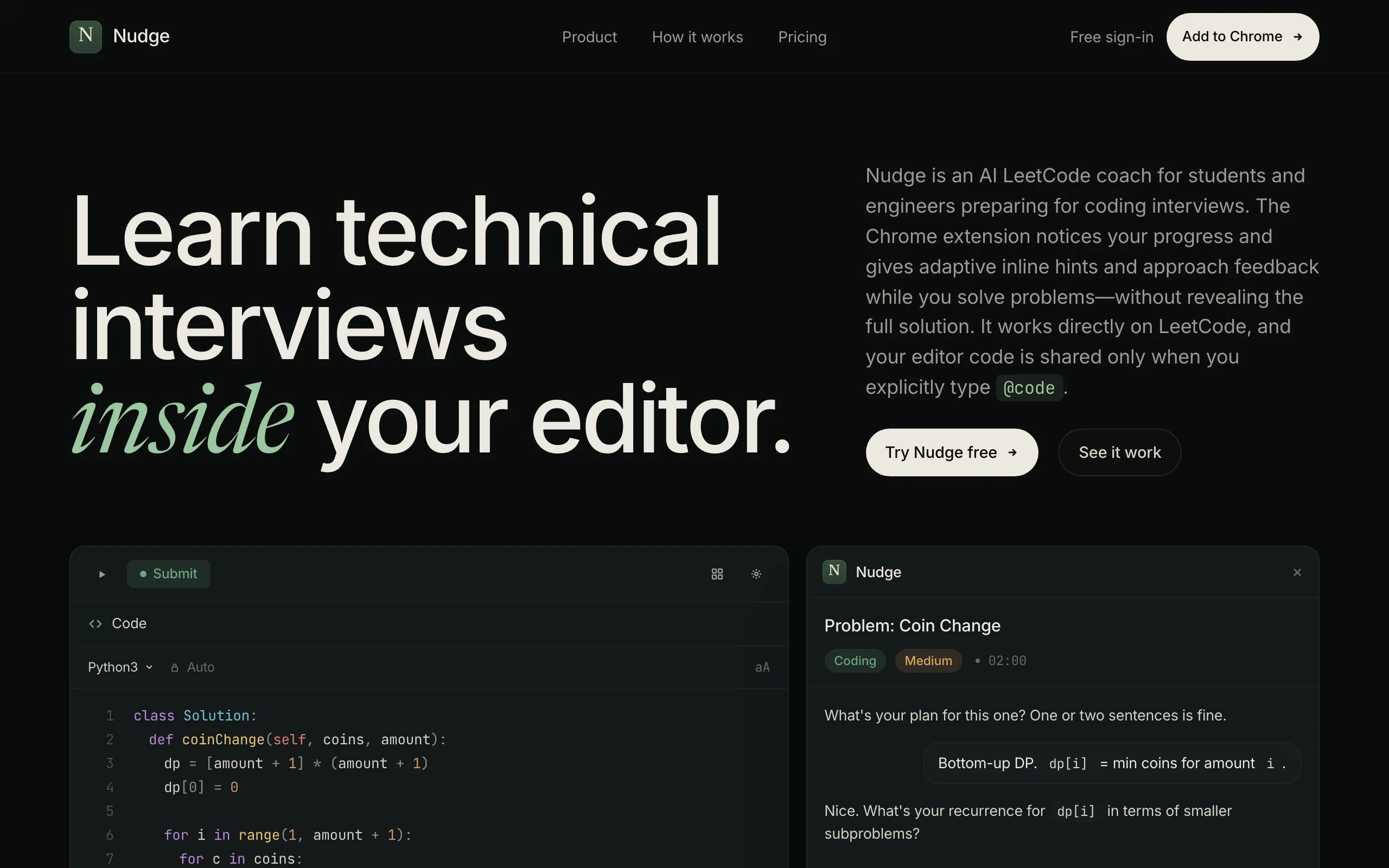Expand the Python3 language dropdown
The height and width of the screenshot is (868, 1389).
click(120, 667)
